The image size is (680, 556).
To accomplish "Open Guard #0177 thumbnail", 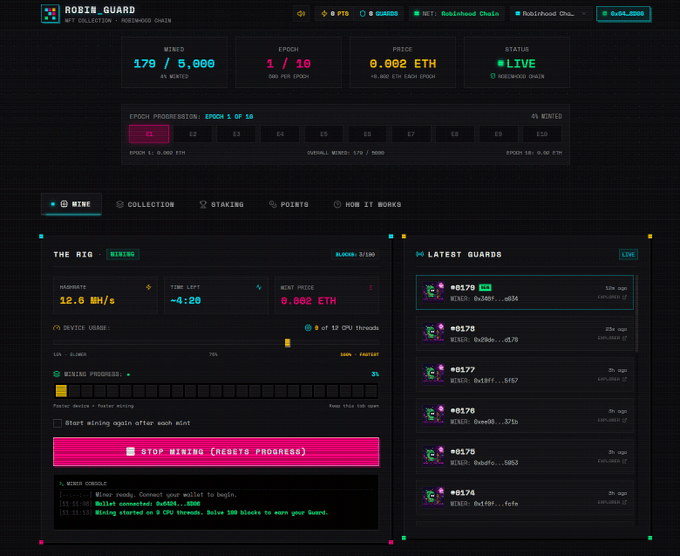I will point(433,374).
